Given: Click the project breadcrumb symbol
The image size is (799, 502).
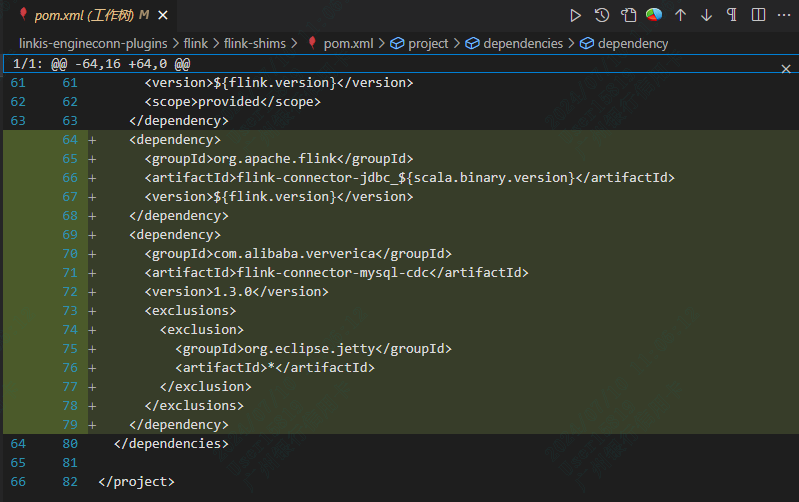Looking at the screenshot, I should click(428, 44).
